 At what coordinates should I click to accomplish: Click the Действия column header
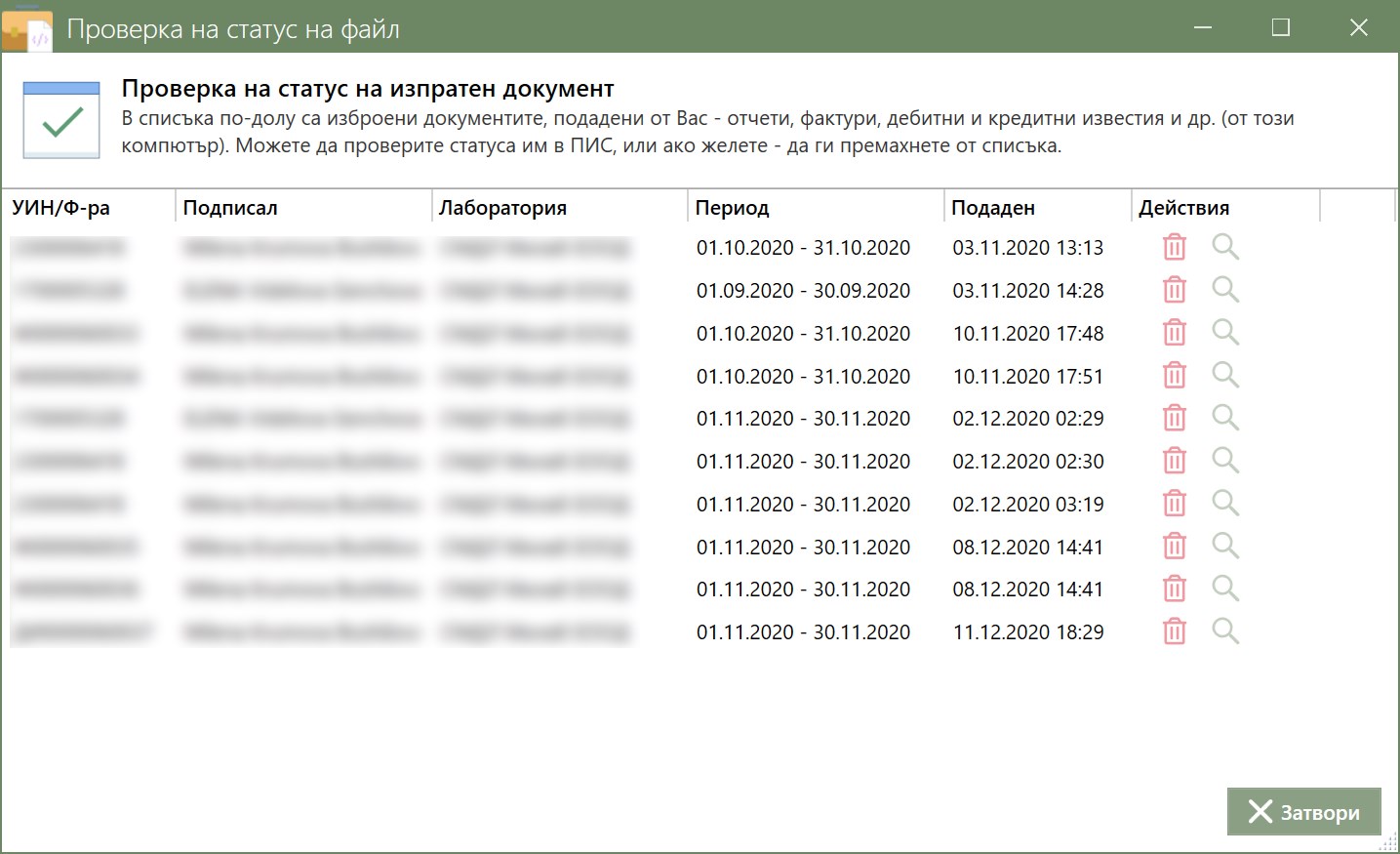[1225, 208]
